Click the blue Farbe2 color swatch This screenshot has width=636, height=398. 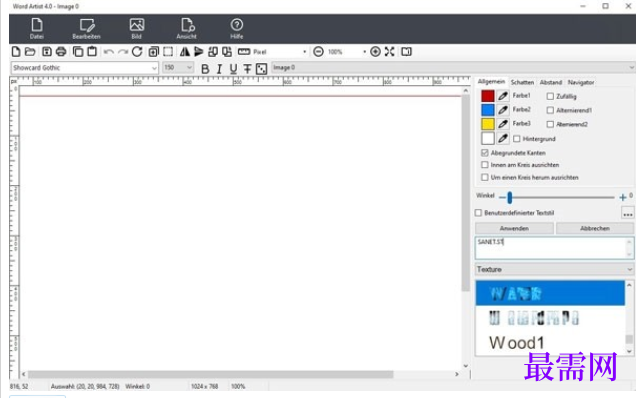click(x=488, y=110)
